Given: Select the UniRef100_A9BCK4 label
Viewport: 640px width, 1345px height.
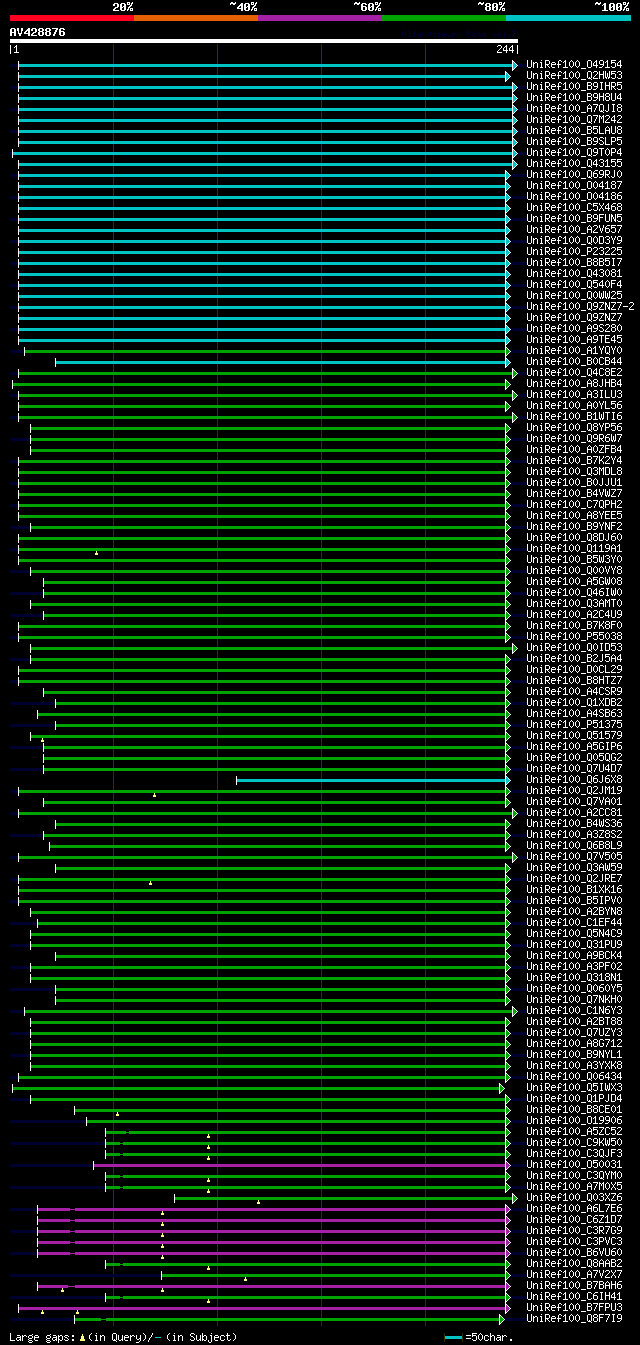Looking at the screenshot, I should (574, 956).
